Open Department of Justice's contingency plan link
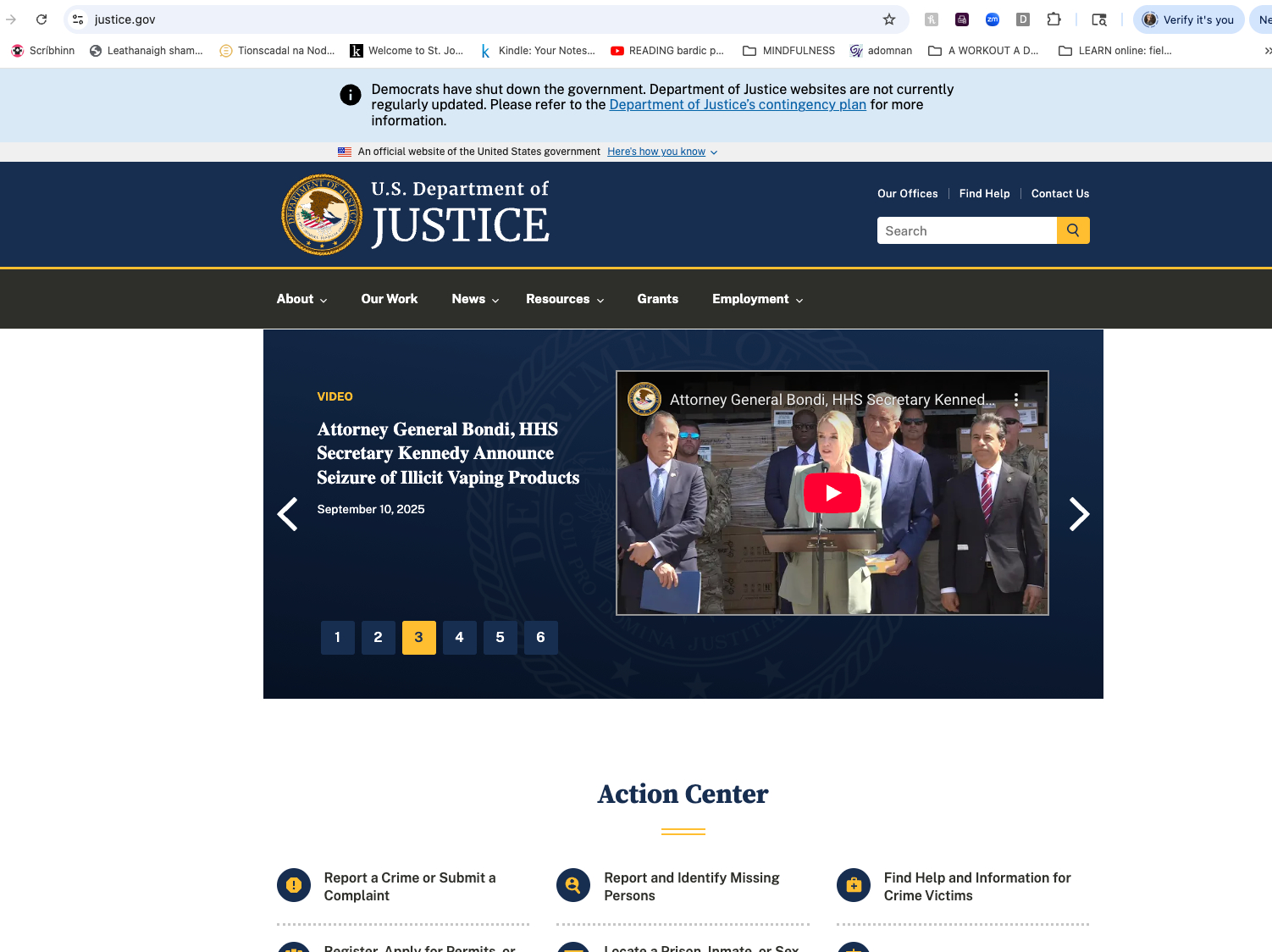 tap(737, 105)
